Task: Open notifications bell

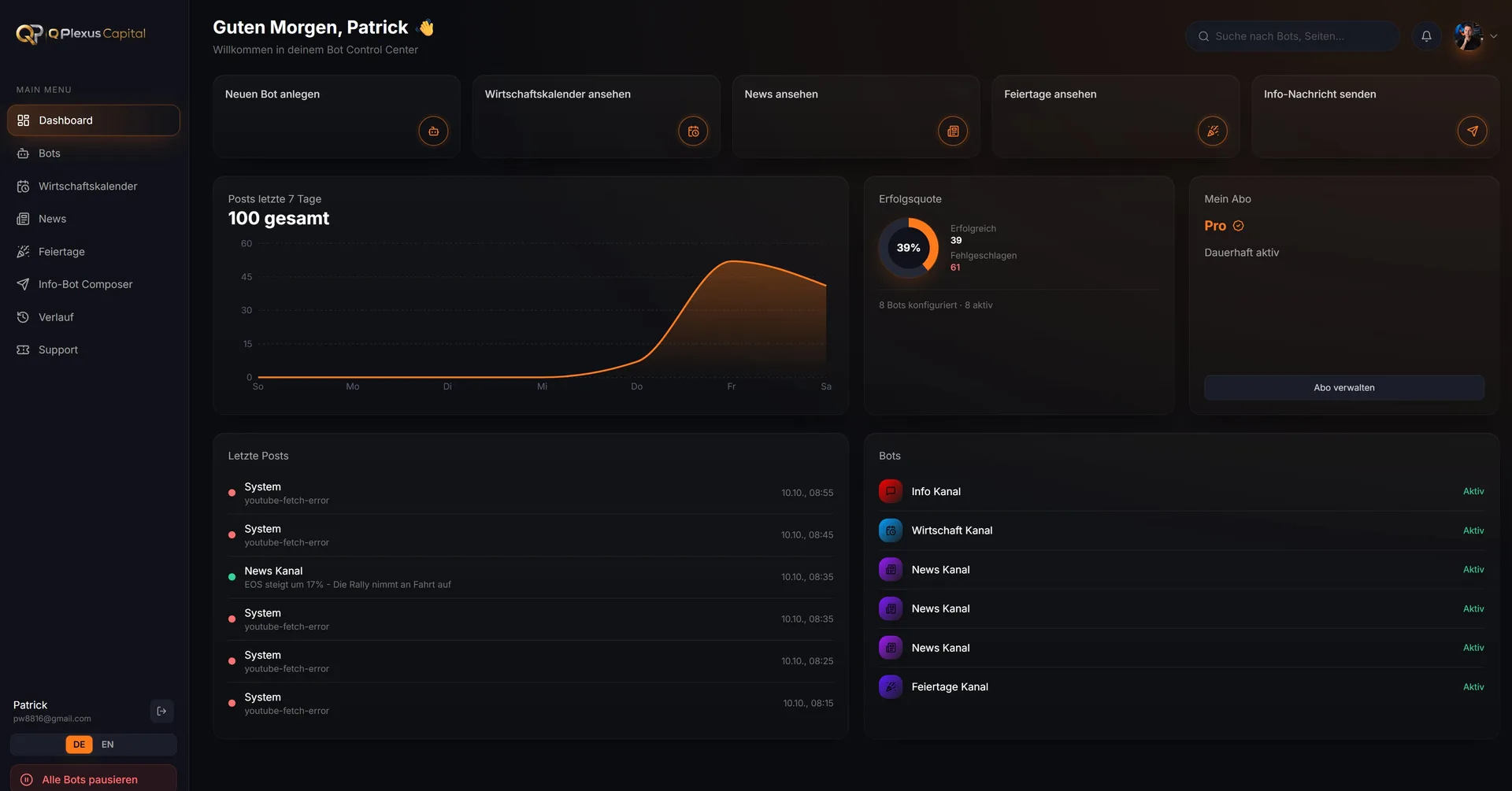Action: tap(1426, 36)
